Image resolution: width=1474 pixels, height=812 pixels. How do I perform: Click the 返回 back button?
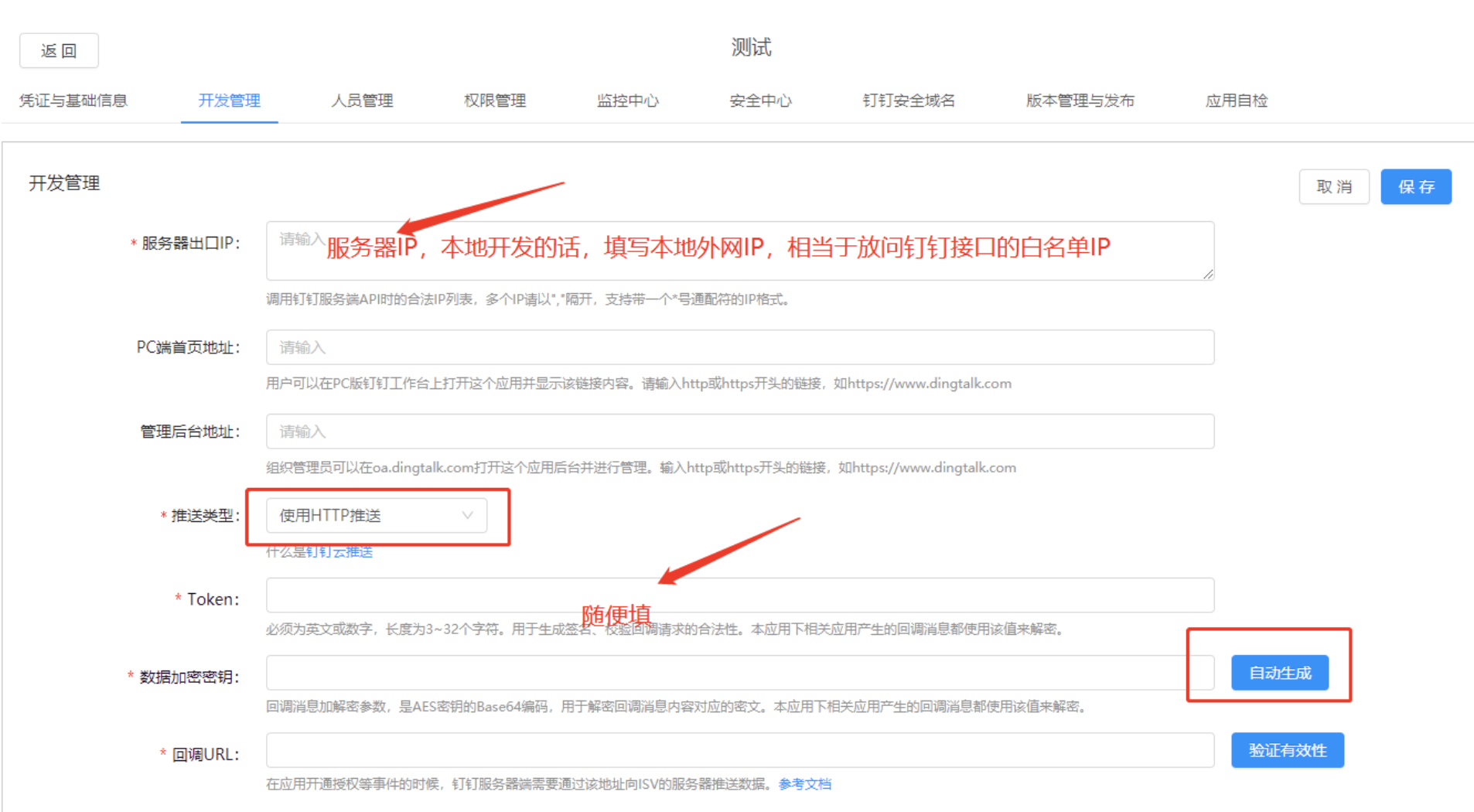59,51
